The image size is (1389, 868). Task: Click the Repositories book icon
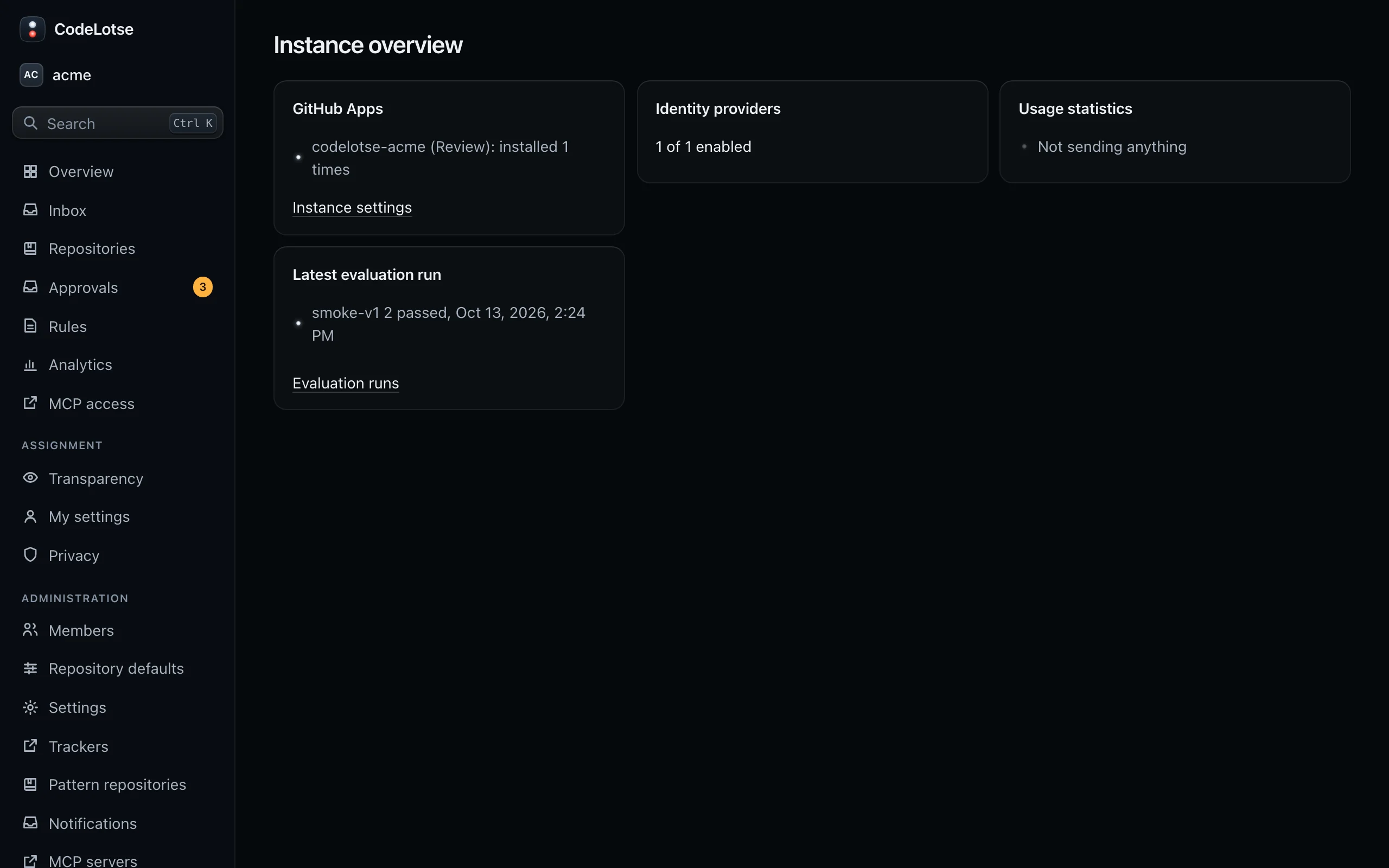[30, 248]
